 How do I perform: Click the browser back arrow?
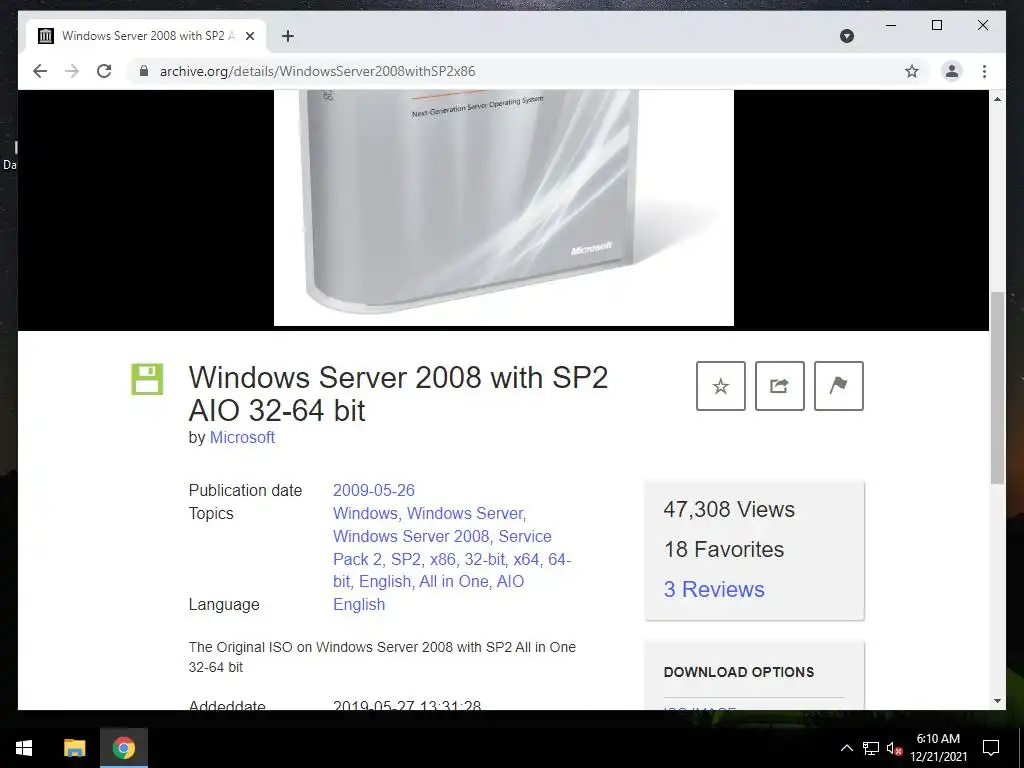click(x=40, y=71)
